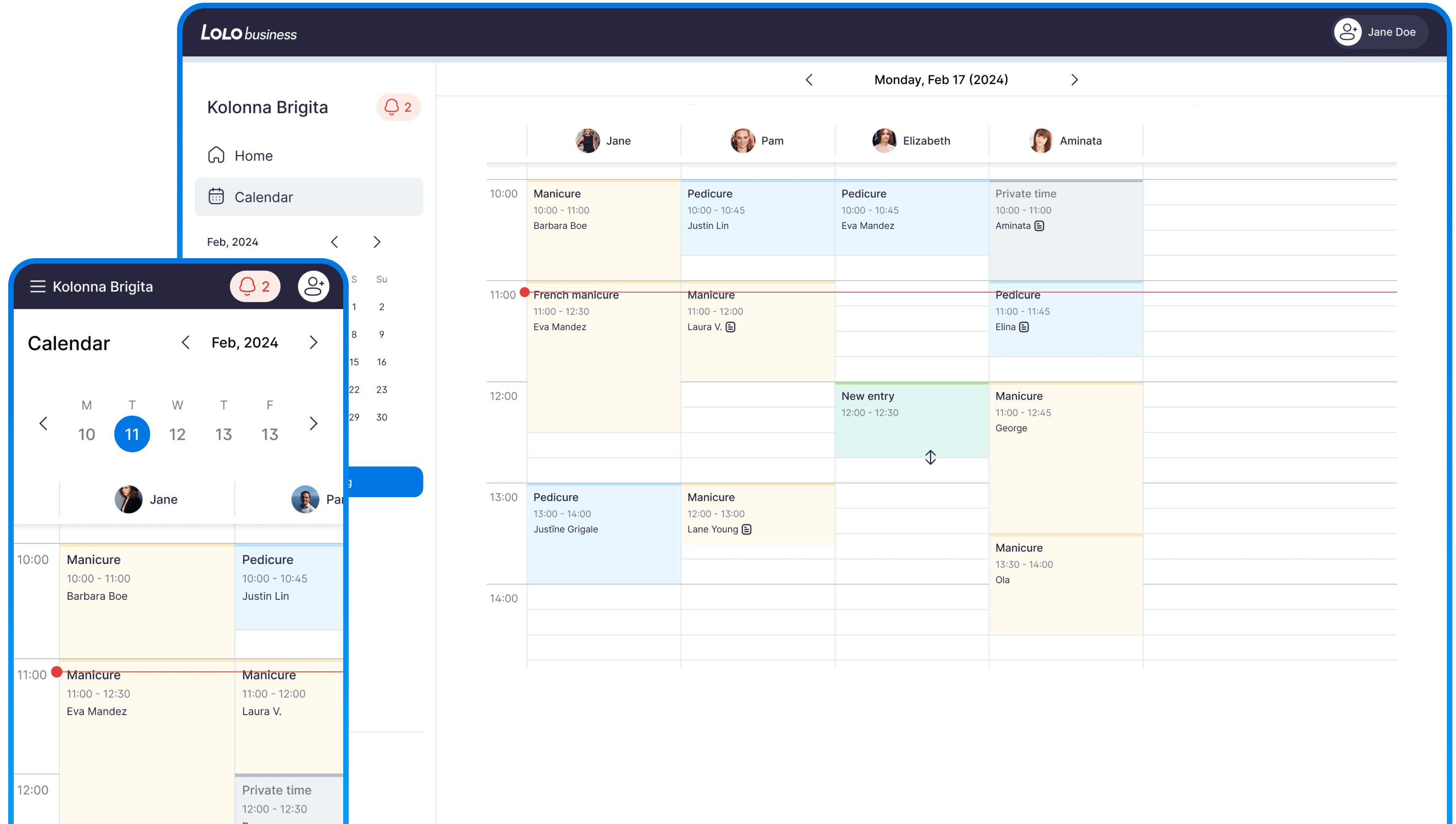Screen dimensions: 1456x824
Task: Go to next day after Monday, Feb 17
Action: (1075, 80)
